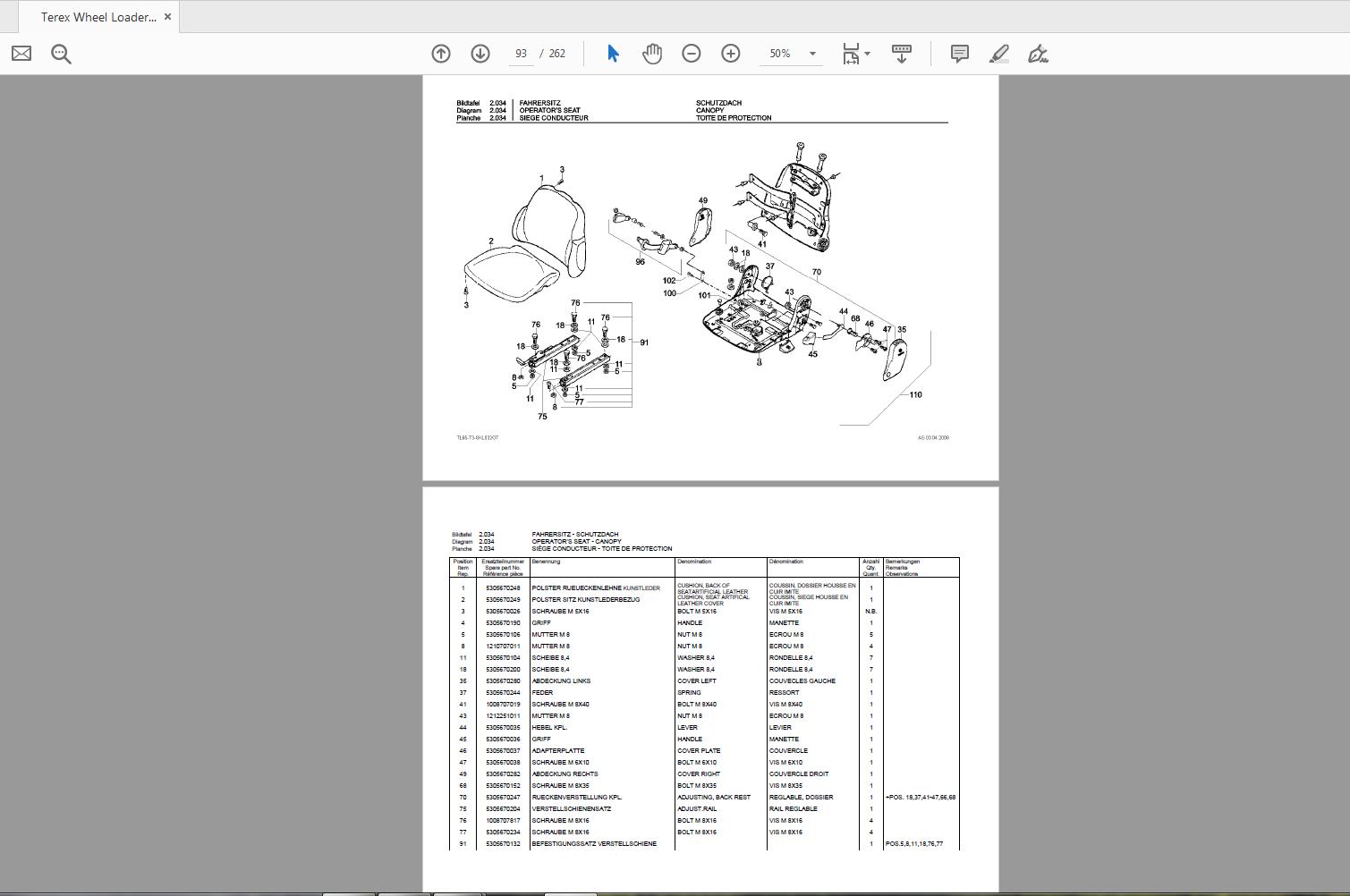Click 'CANOPY' heading on diagram page
Viewport: 1350px width, 896px height.
[x=710, y=111]
